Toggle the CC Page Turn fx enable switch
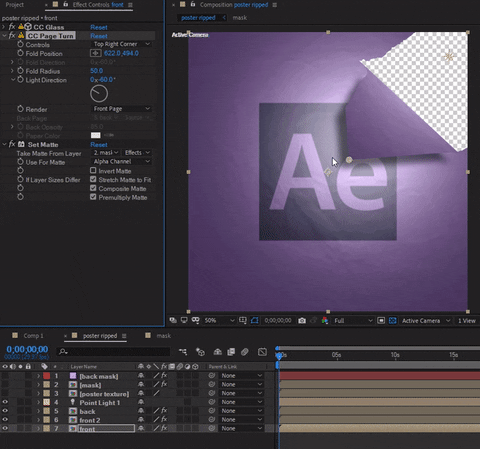The height and width of the screenshot is (449, 480). pos(12,36)
